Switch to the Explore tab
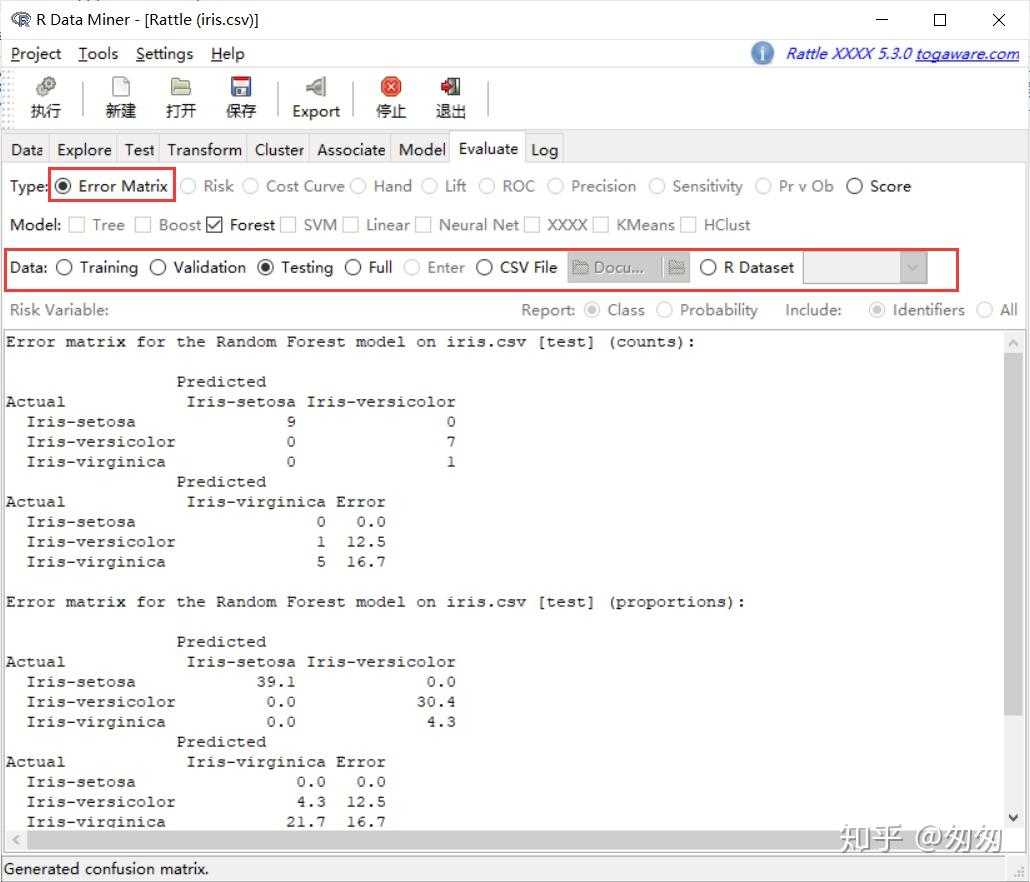1030x882 pixels. pyautogui.click(x=84, y=150)
